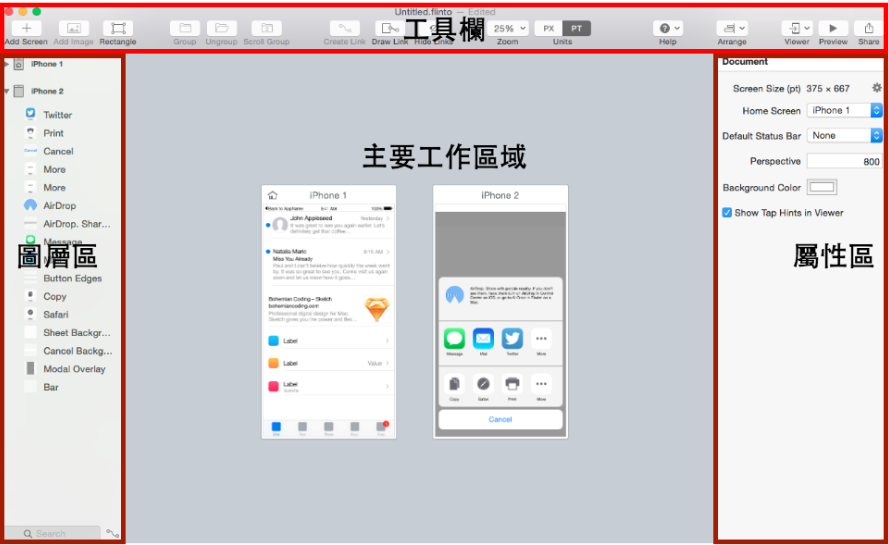
Task: Click the Add Image toolbar icon
Action: tap(74, 28)
